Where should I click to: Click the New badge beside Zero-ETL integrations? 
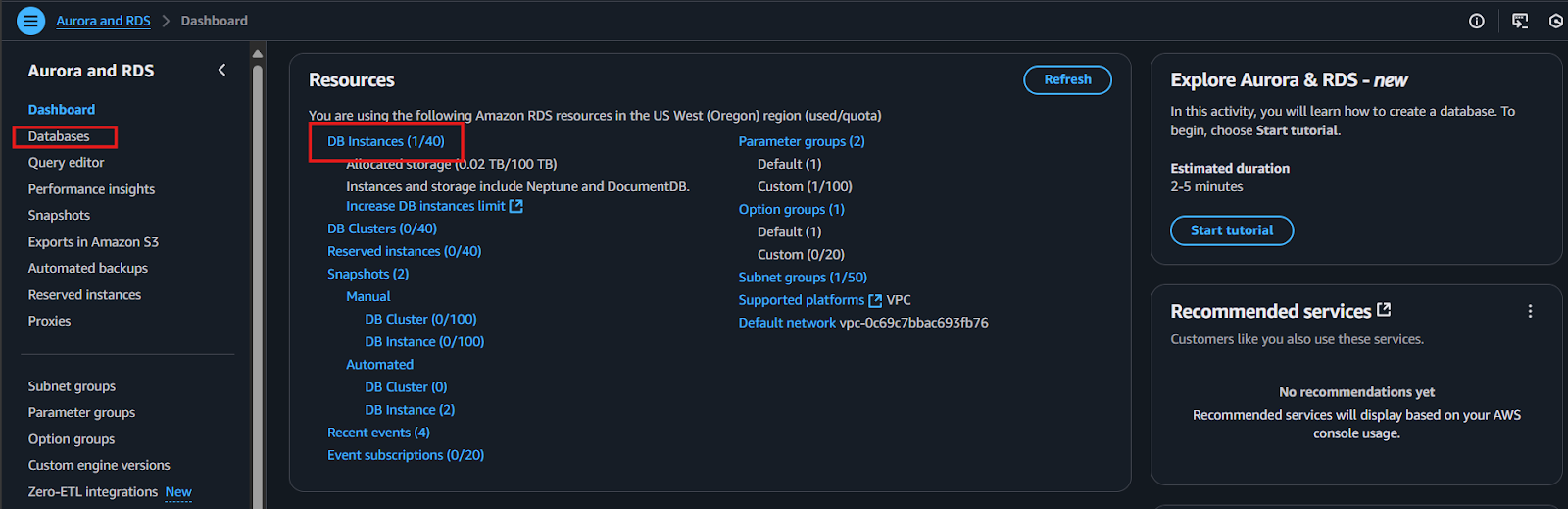178,492
